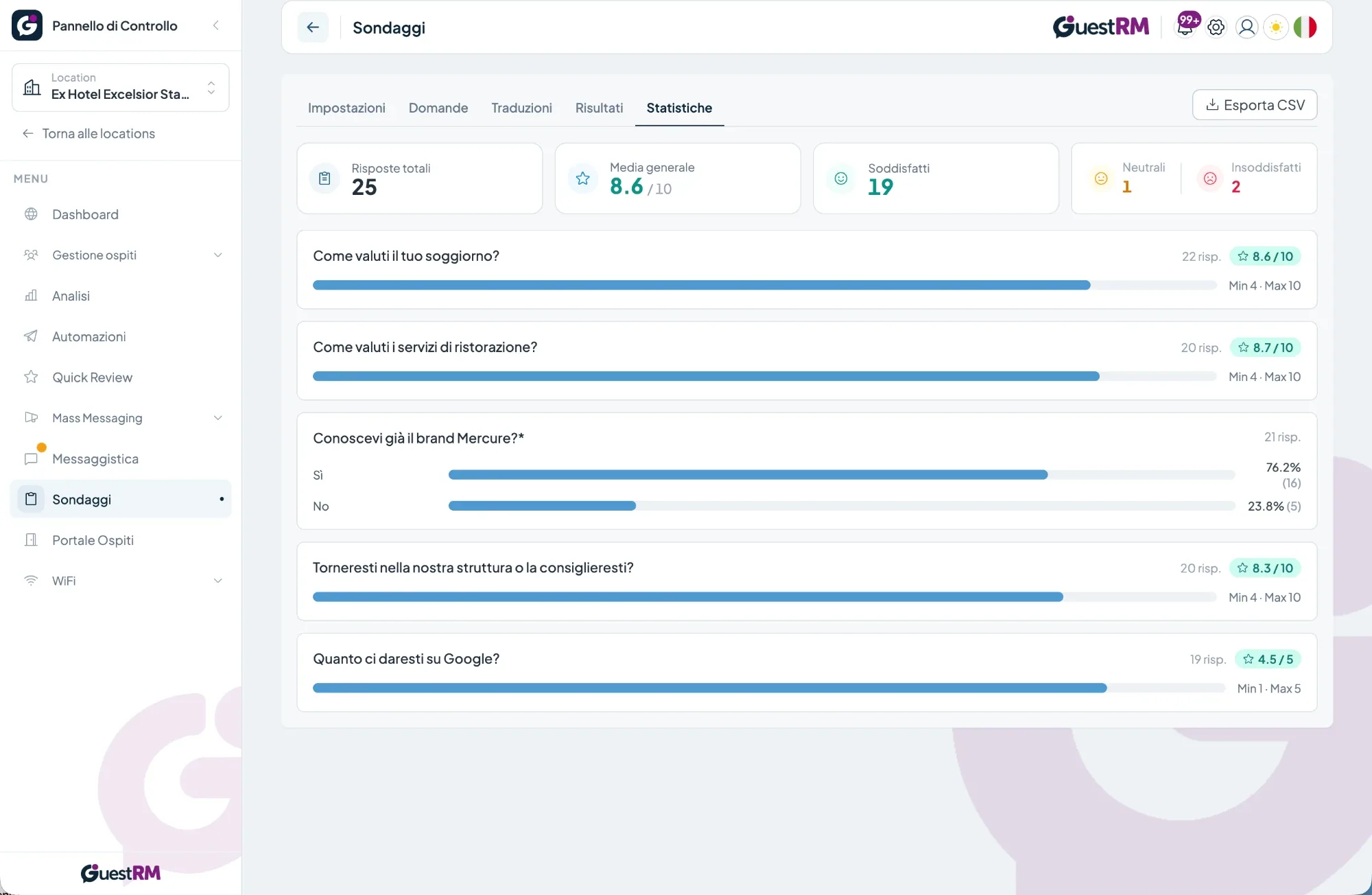The height and width of the screenshot is (895, 1372).
Task: Click the Quick Review star icon
Action: point(31,377)
